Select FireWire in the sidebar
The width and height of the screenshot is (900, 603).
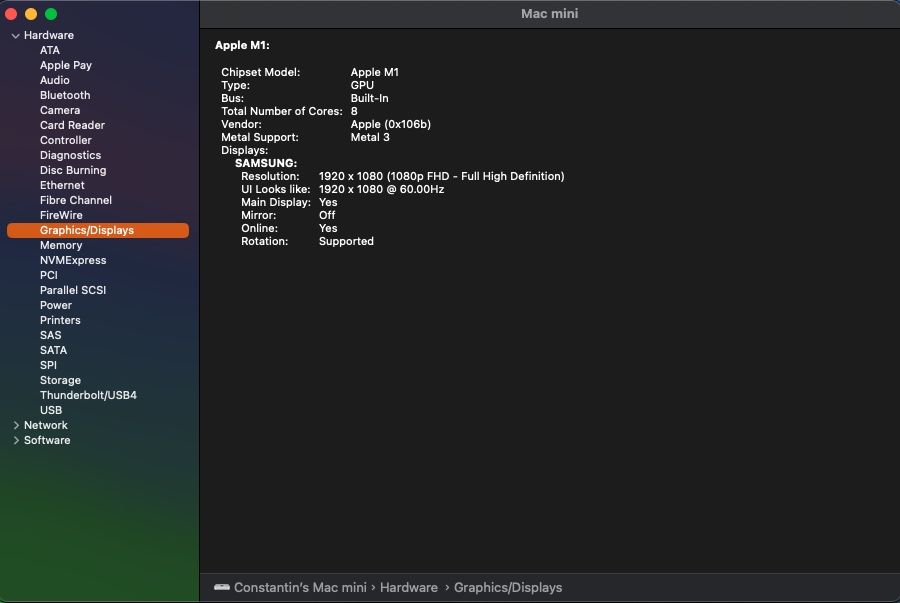[61, 215]
